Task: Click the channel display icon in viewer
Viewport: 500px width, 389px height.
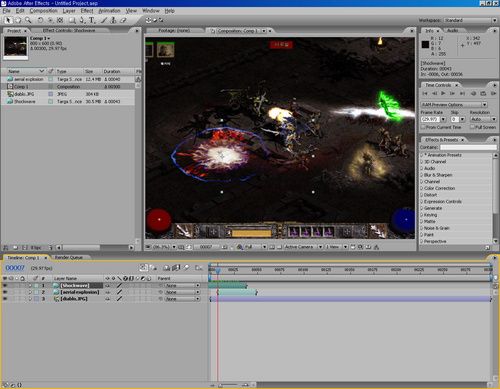Action: point(239,247)
